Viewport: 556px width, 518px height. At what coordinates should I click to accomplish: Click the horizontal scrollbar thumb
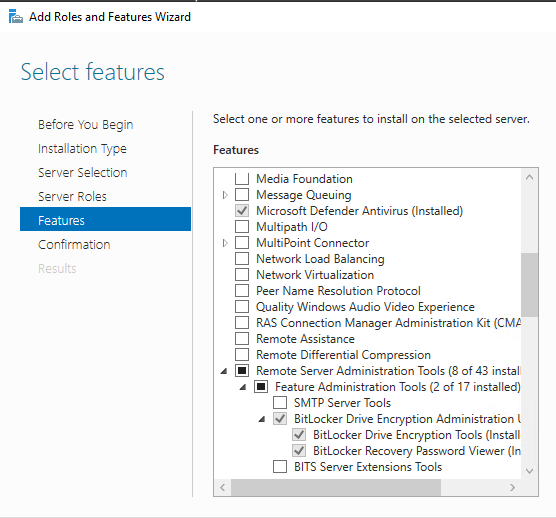336,488
